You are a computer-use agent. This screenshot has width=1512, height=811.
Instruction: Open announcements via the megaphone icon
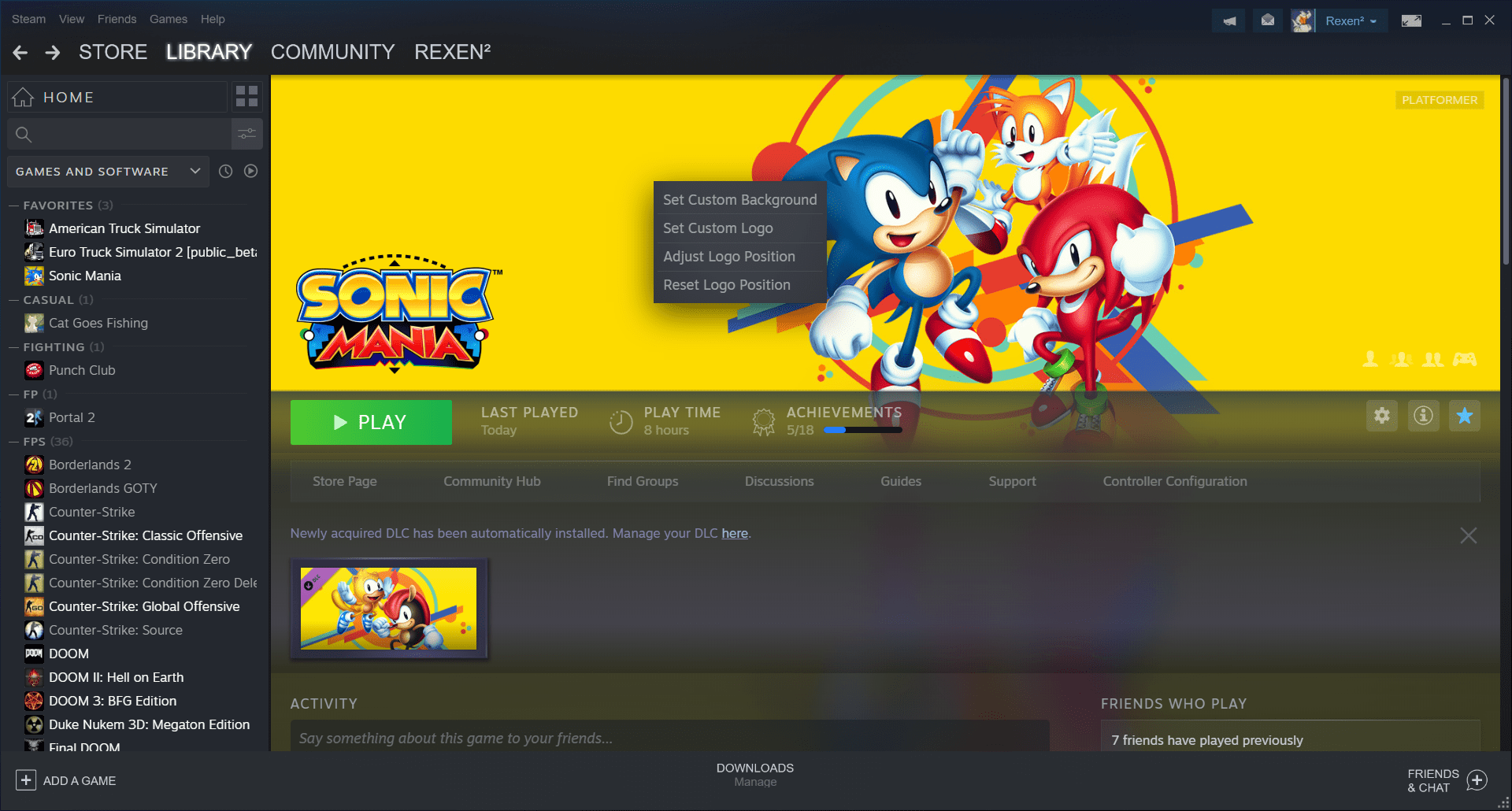pyautogui.click(x=1228, y=20)
